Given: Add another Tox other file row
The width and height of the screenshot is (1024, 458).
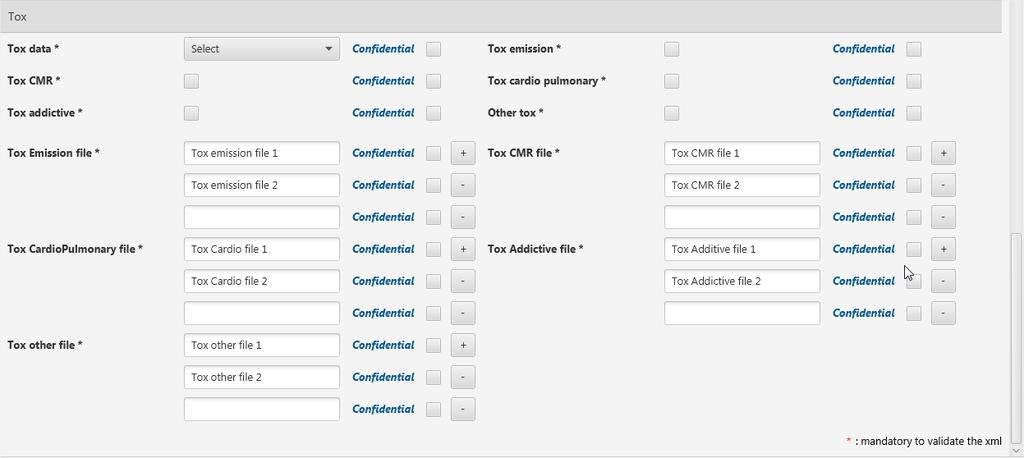Looking at the screenshot, I should (x=462, y=346).
